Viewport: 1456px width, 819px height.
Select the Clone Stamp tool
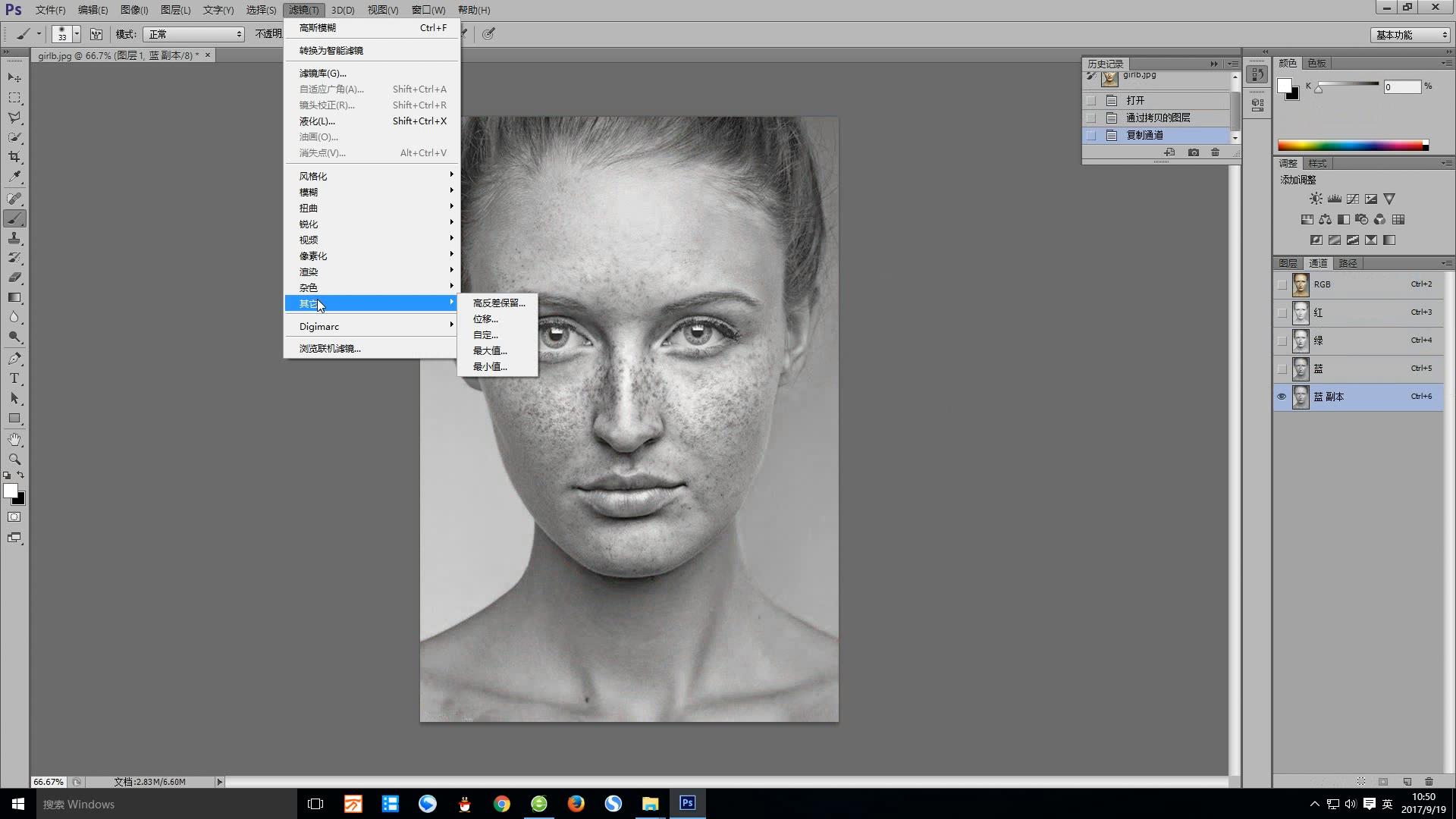click(14, 238)
